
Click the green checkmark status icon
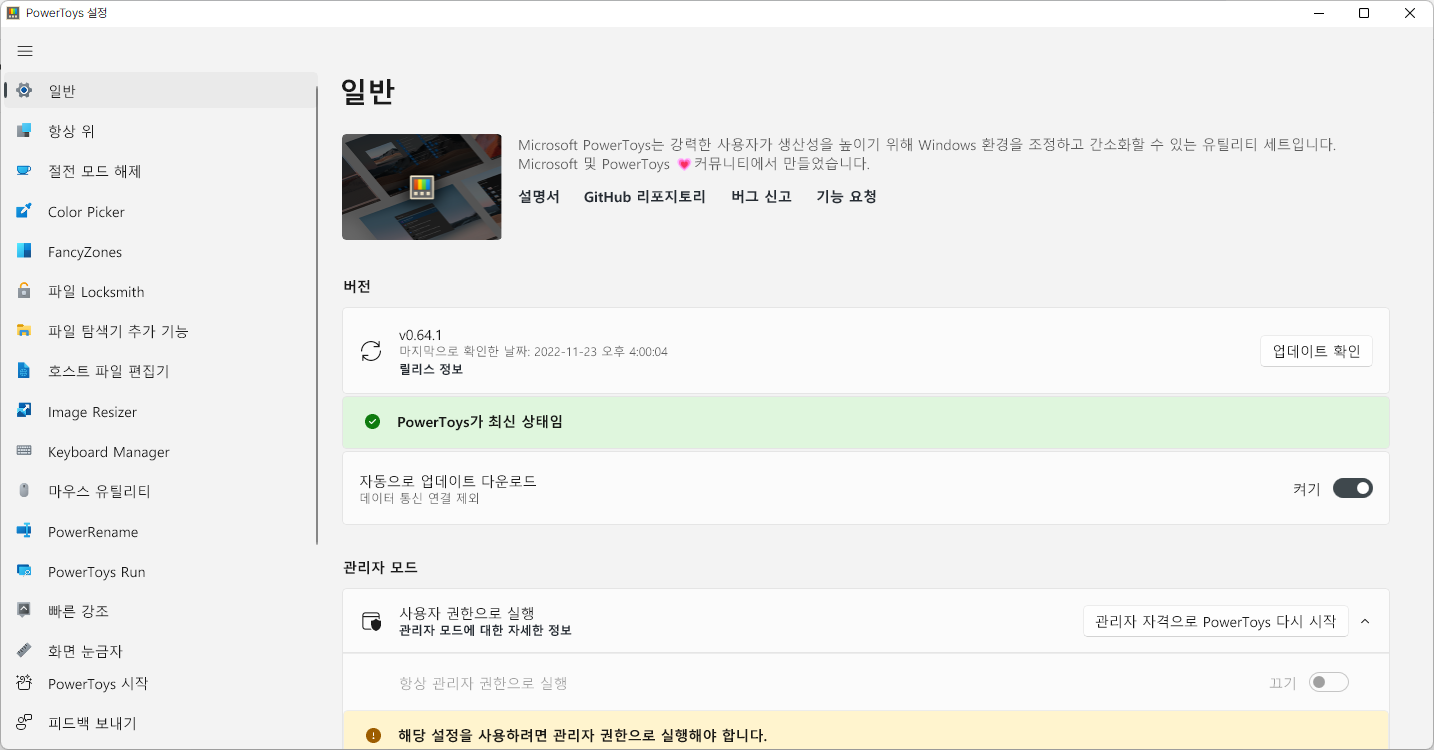373,422
